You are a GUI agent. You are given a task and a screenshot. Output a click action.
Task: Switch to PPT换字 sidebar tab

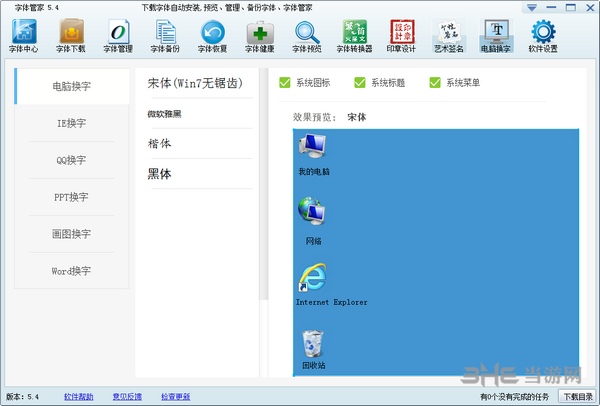(x=72, y=197)
